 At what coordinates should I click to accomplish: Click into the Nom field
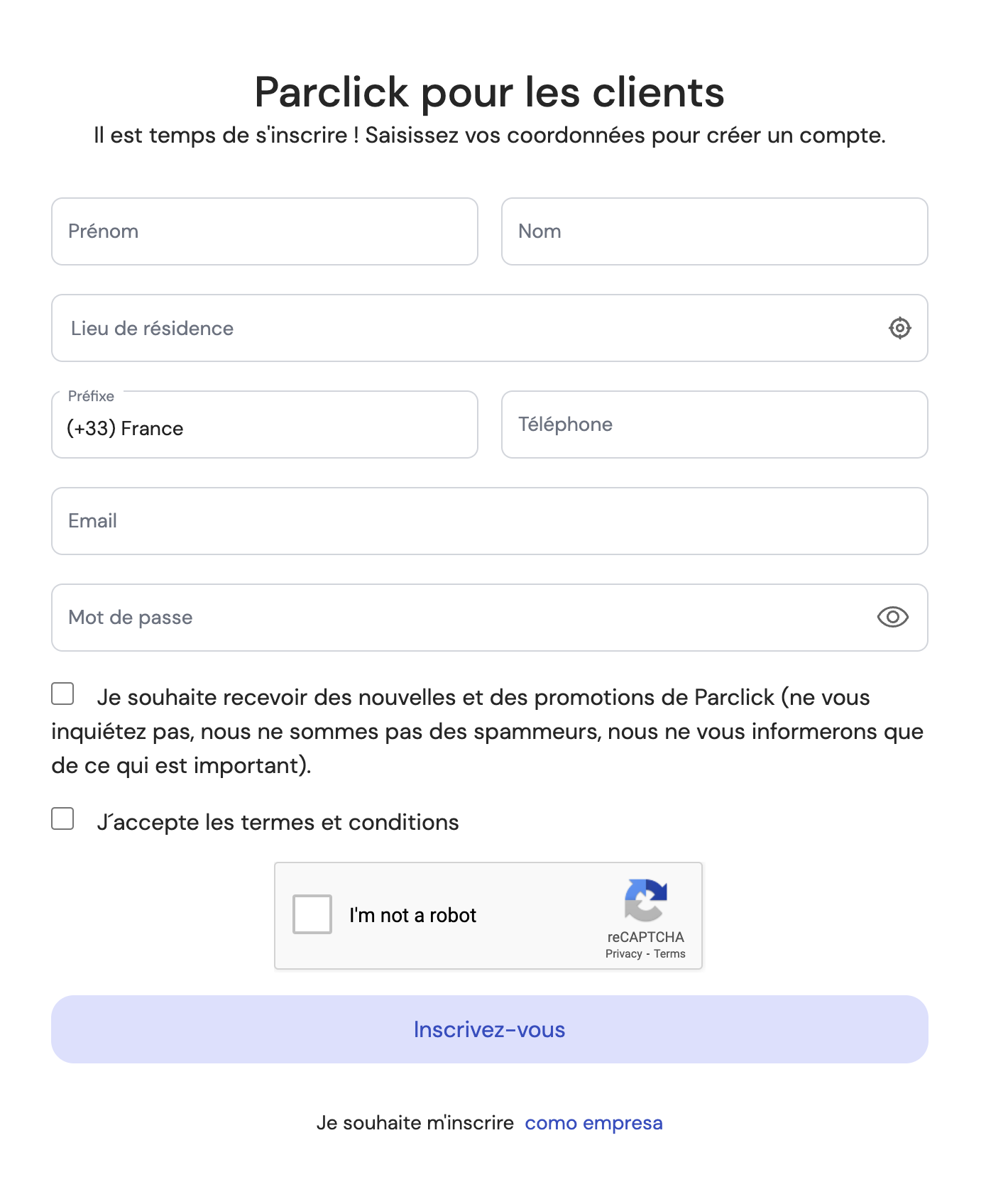click(x=714, y=231)
